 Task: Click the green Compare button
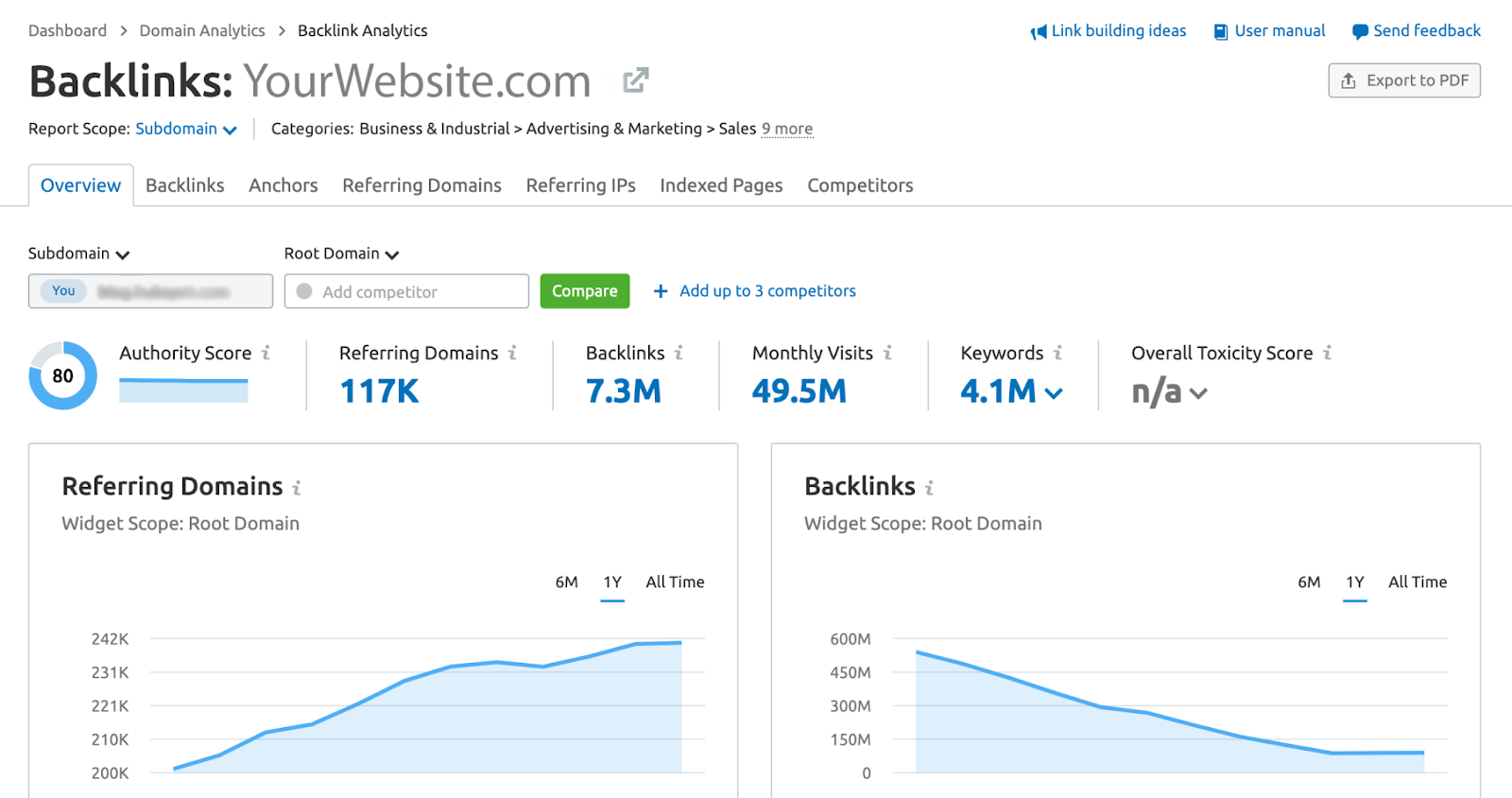[585, 291]
